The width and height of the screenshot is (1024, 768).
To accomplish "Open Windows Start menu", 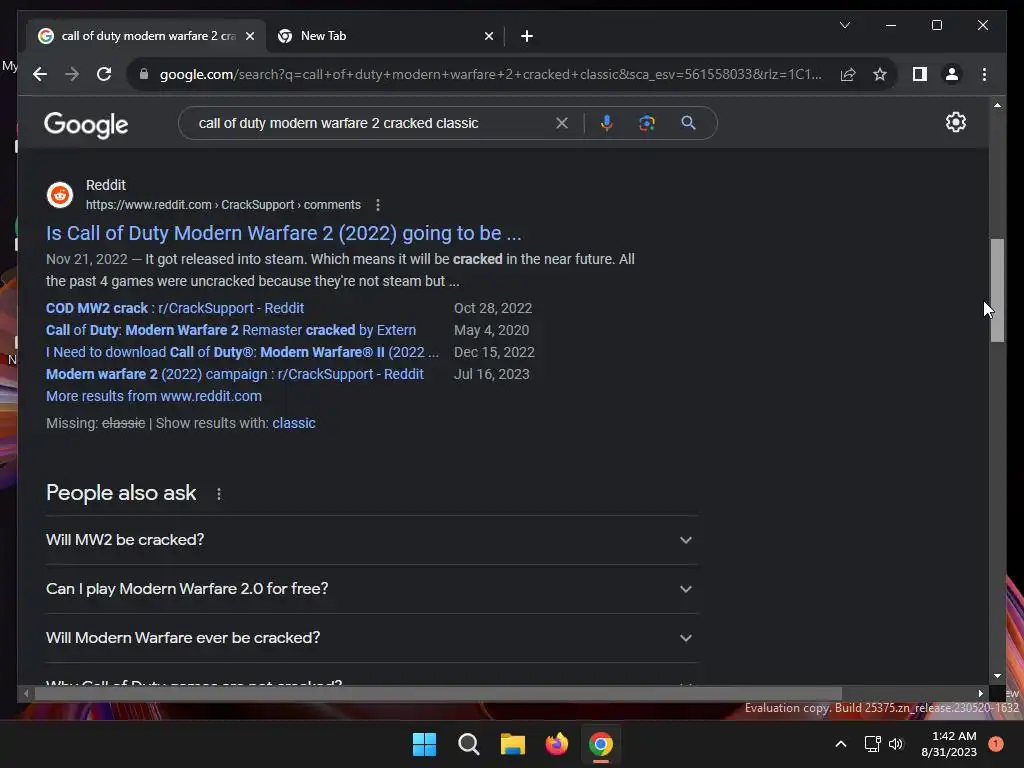I will 424,744.
